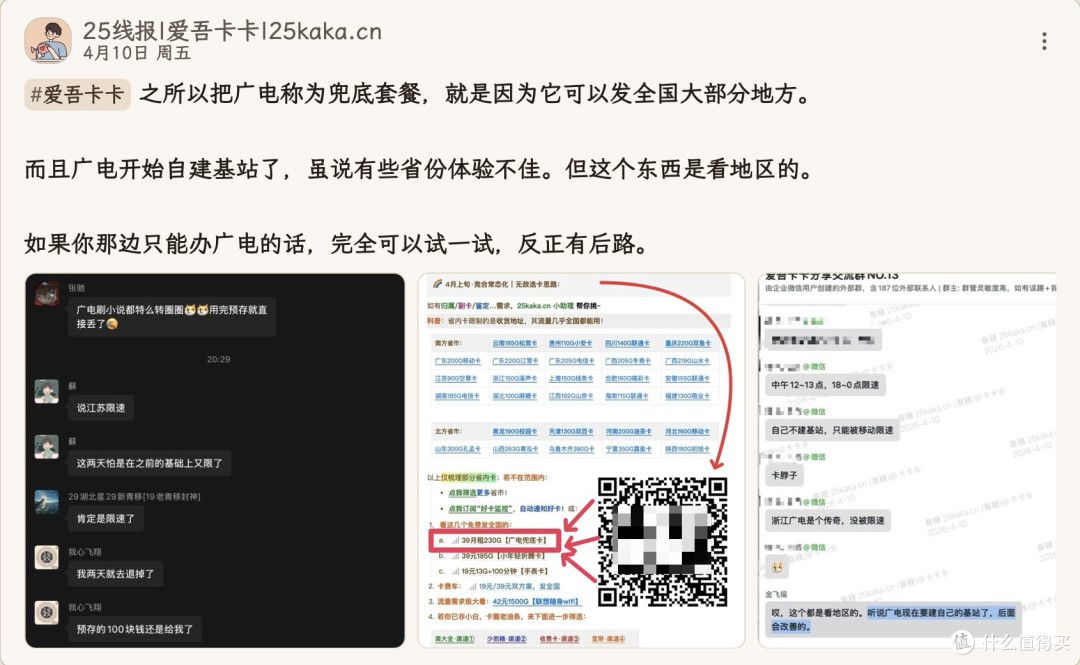Click the 高大全·渠道① link
This screenshot has width=1080, height=665.
tap(455, 639)
